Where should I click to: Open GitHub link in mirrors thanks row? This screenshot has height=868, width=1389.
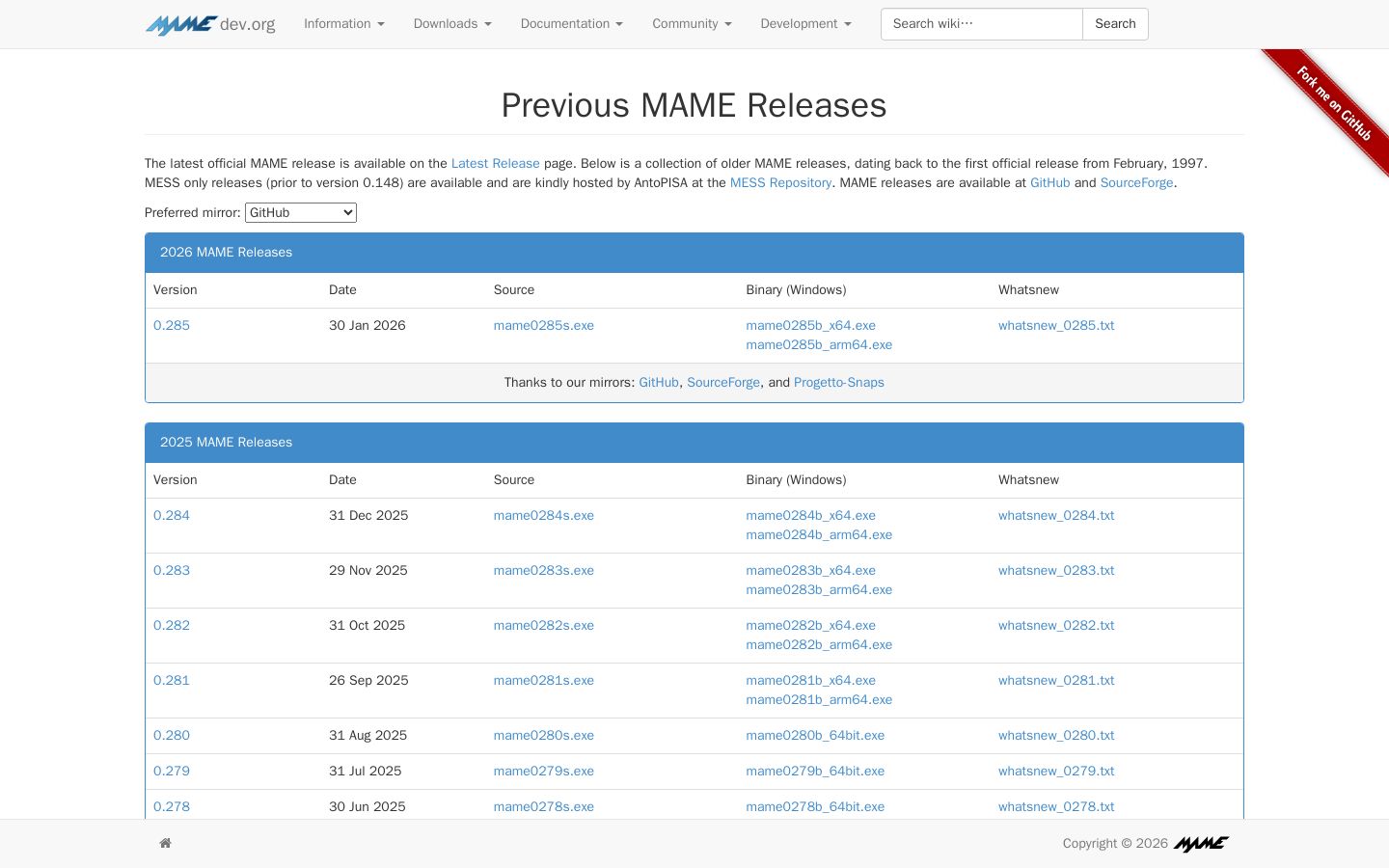[x=659, y=383]
